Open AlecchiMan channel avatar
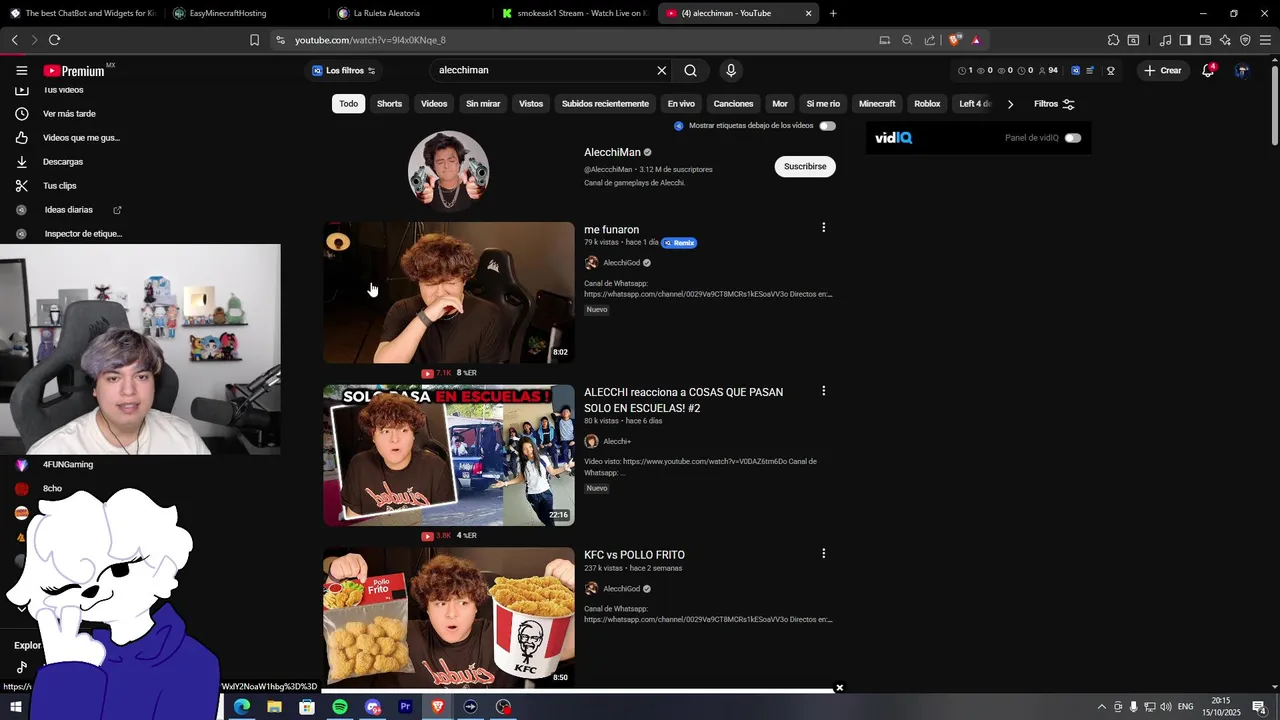1280x720 pixels. [448, 171]
